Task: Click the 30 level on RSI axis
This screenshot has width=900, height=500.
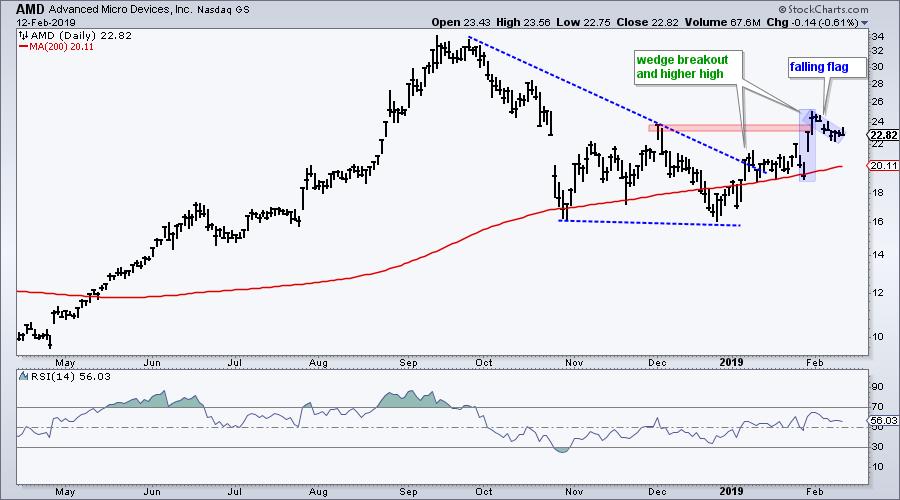Action: [878, 447]
